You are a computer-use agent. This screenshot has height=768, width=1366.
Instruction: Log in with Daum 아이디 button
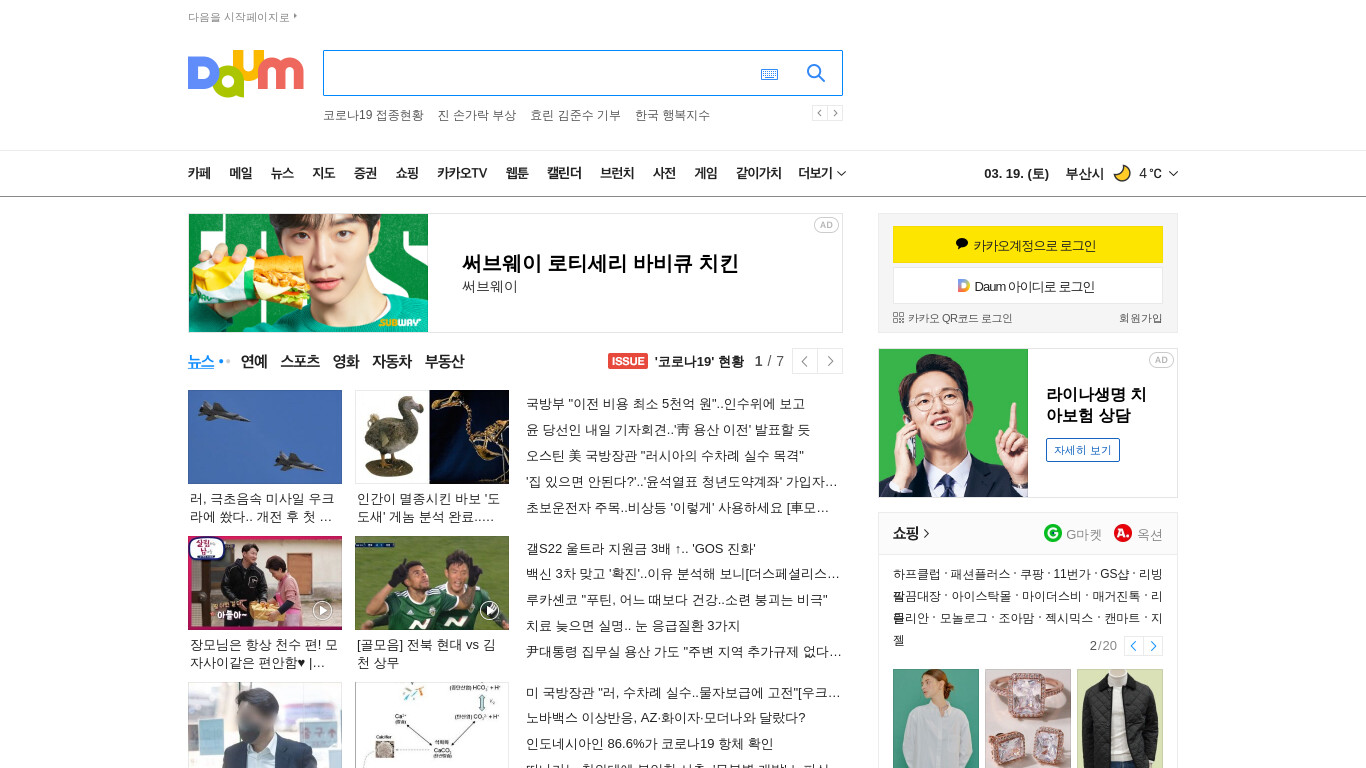point(1028,286)
